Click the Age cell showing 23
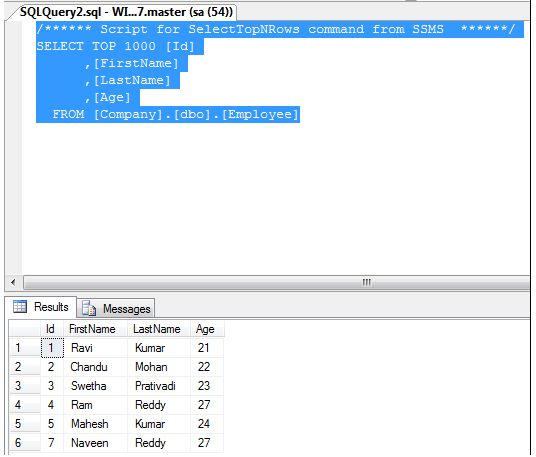The height and width of the screenshot is (457, 536). point(207,386)
